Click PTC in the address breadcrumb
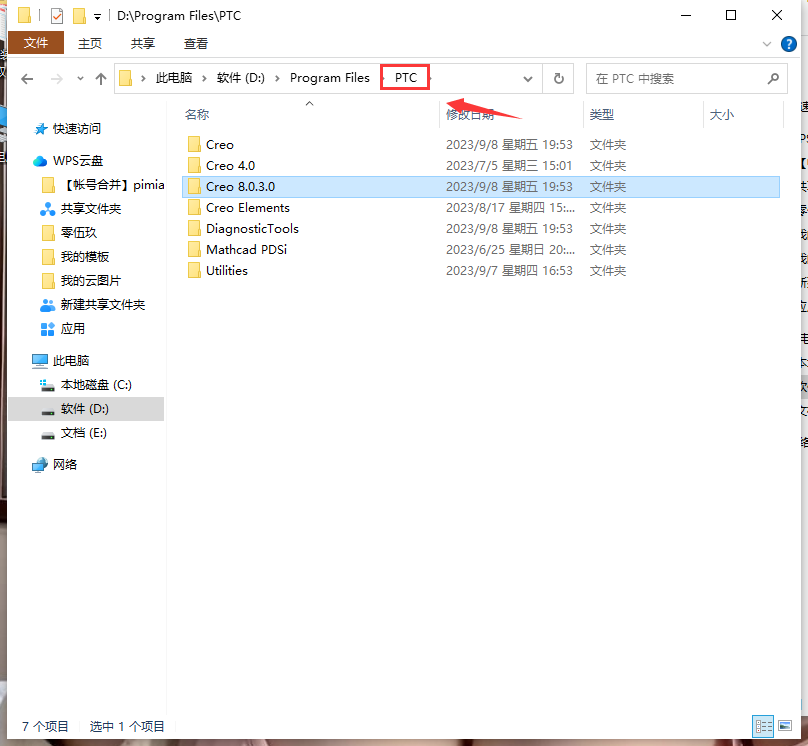The width and height of the screenshot is (808, 746). [x=406, y=78]
